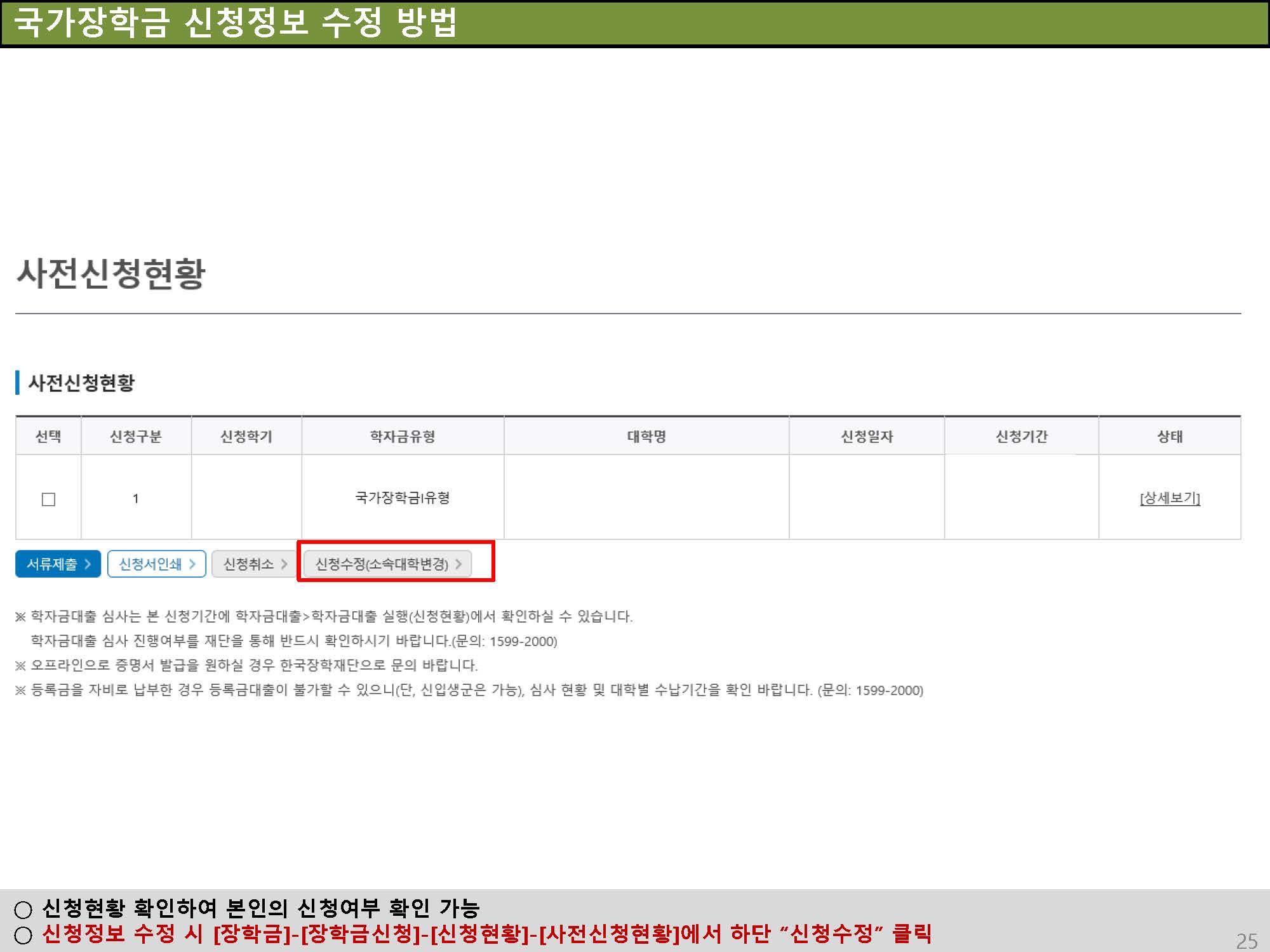
Task: Click the 신청구분 column header
Action: pyautogui.click(x=136, y=437)
